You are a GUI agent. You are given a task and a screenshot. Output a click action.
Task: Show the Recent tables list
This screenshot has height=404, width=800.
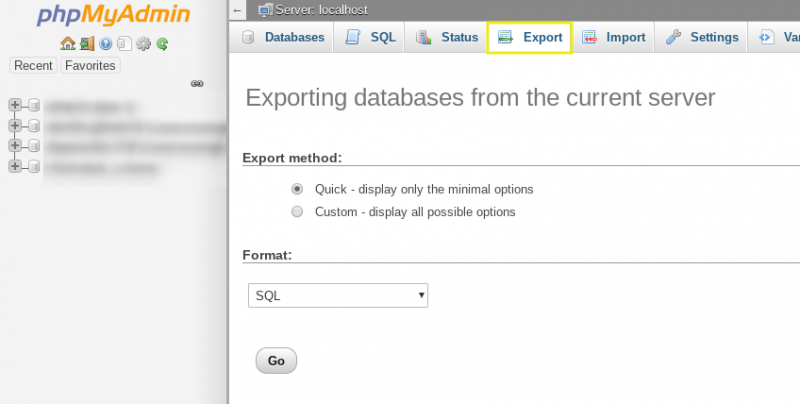pos(33,65)
